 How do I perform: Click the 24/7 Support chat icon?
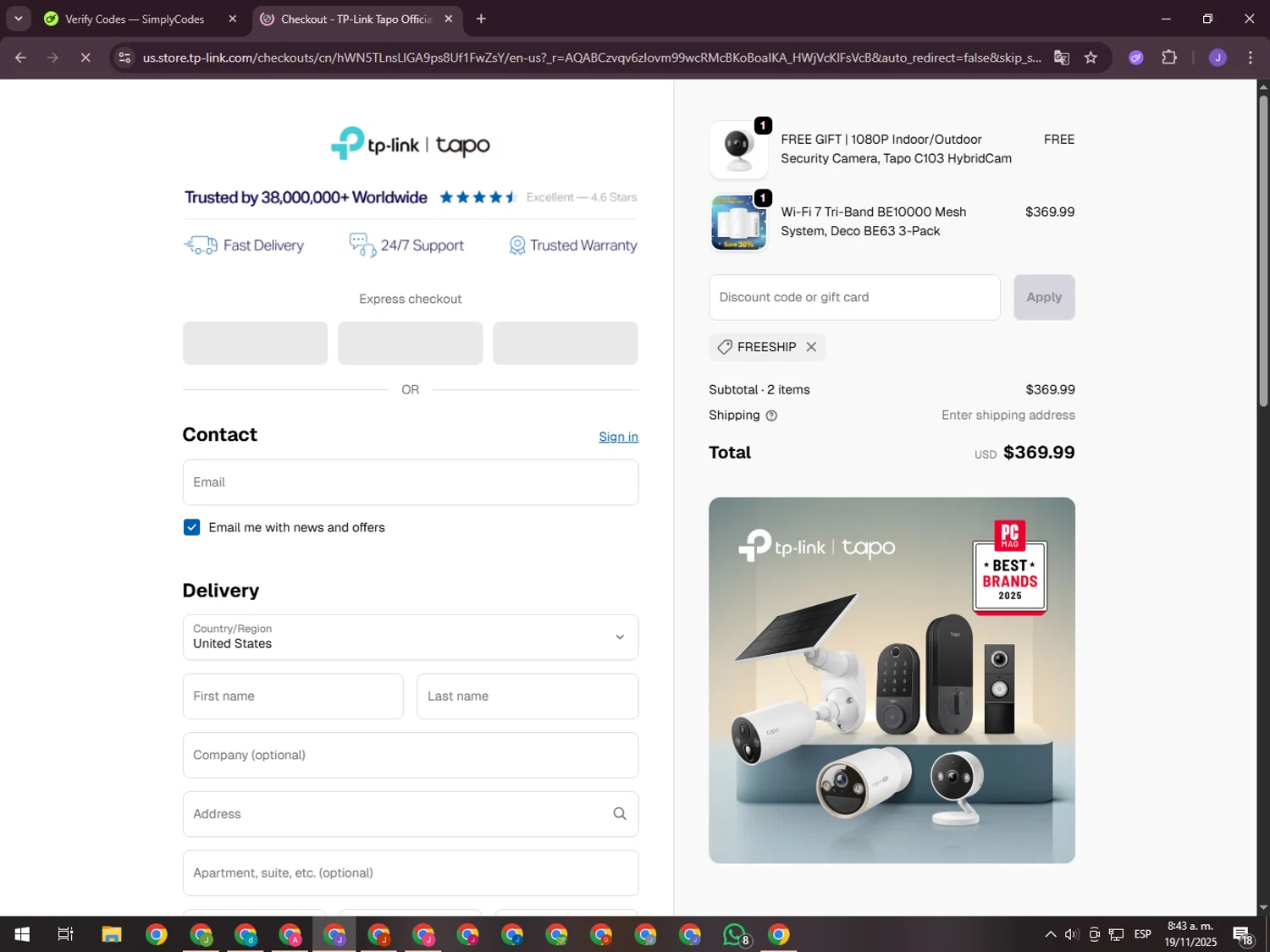(362, 245)
